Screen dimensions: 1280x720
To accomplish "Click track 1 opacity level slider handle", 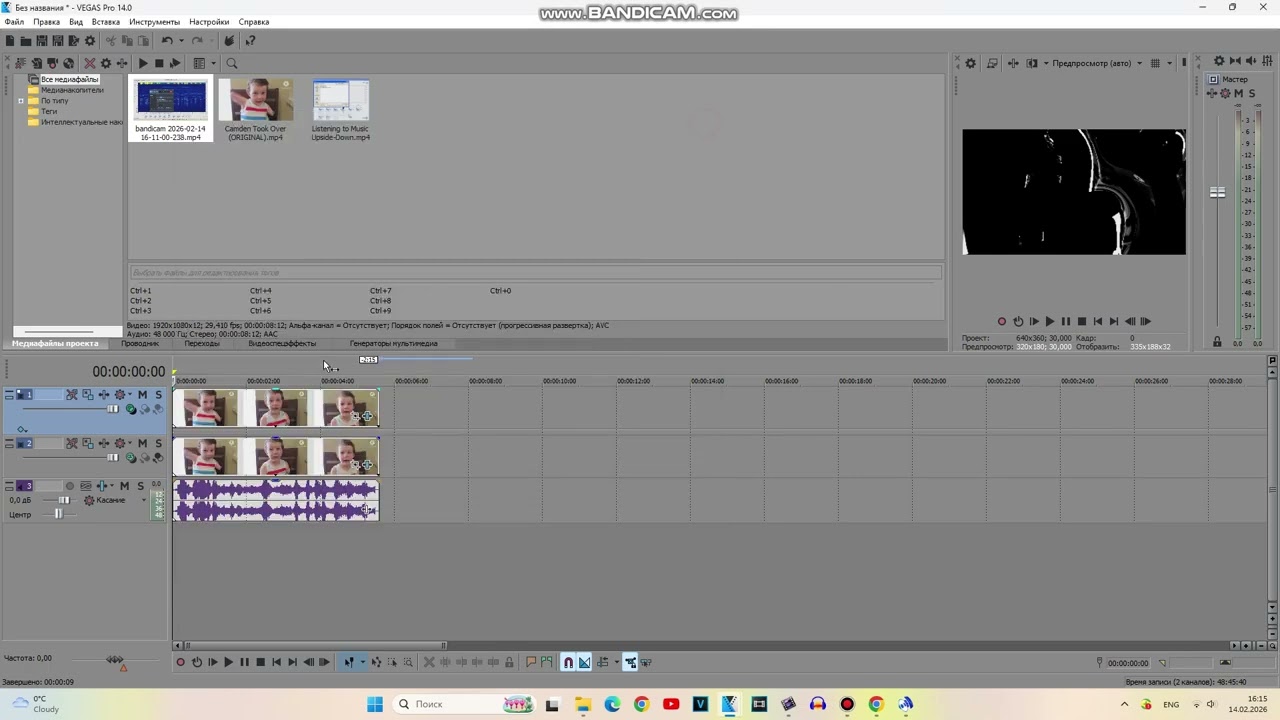I will [113, 409].
